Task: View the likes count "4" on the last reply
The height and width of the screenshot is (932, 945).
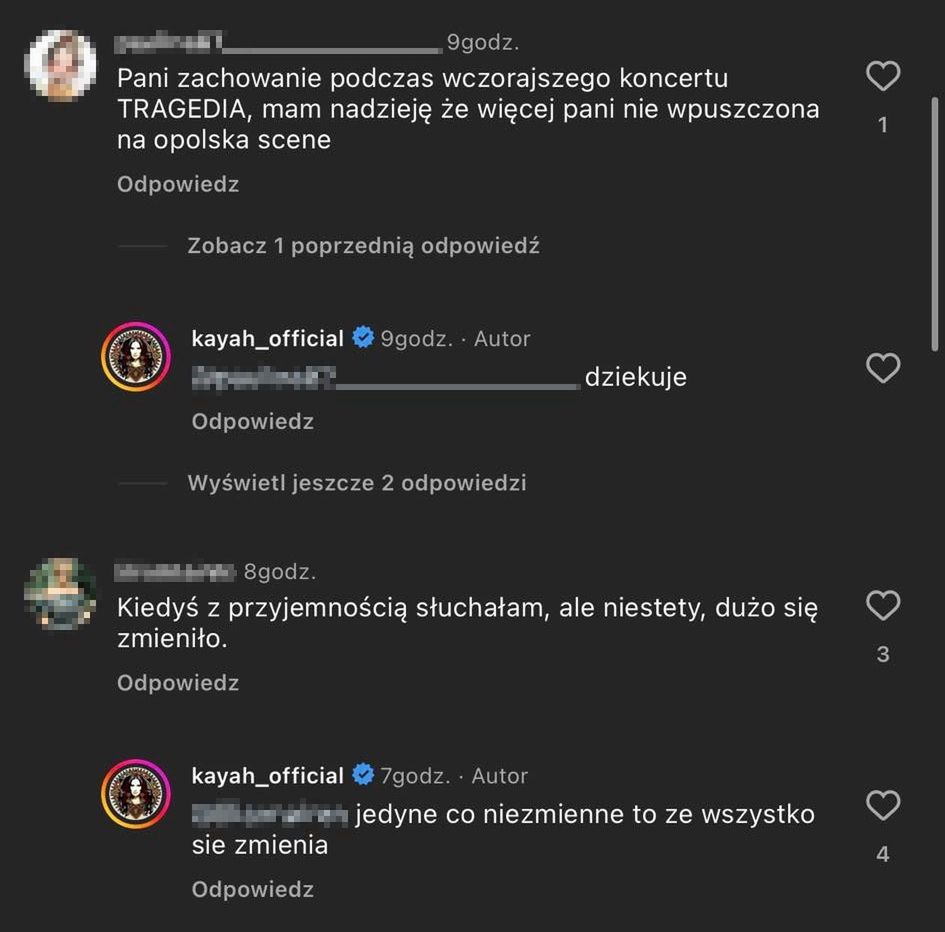Action: coord(882,855)
